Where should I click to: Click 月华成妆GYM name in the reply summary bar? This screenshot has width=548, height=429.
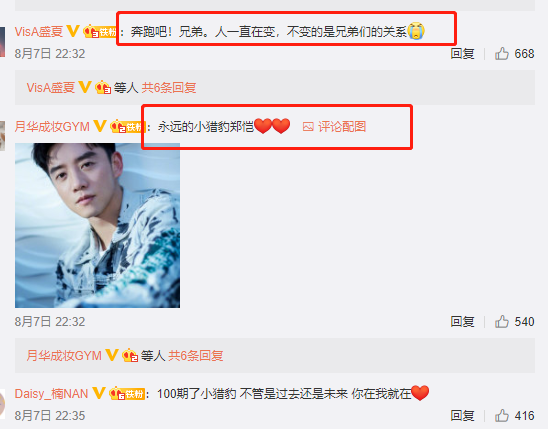(64, 356)
